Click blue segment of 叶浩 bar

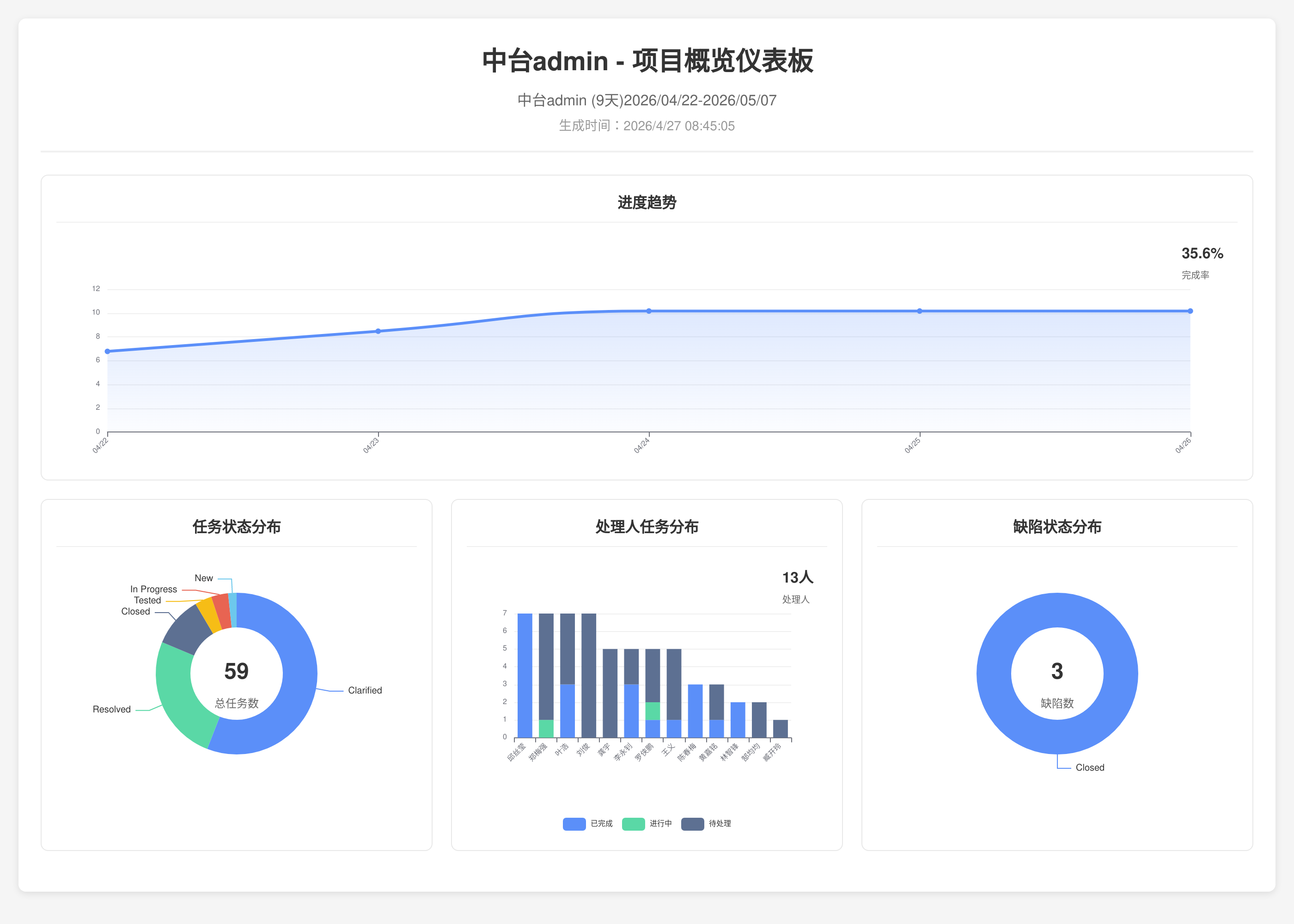click(568, 711)
